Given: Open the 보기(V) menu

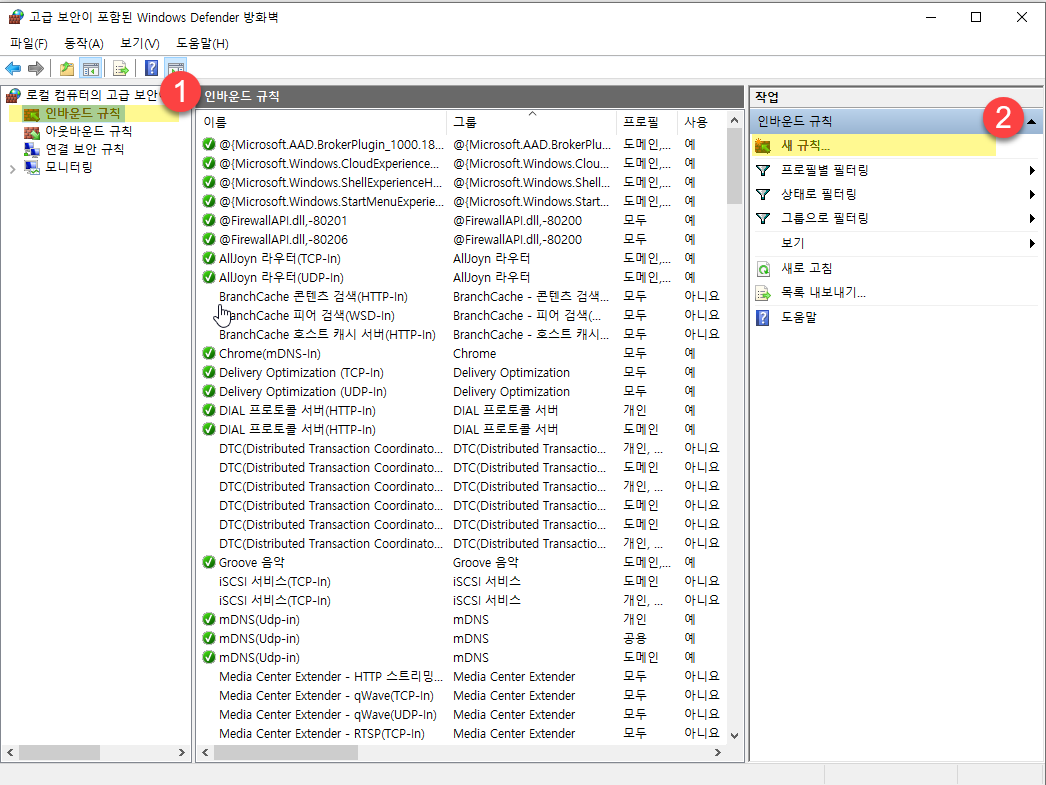Looking at the screenshot, I should point(139,43).
